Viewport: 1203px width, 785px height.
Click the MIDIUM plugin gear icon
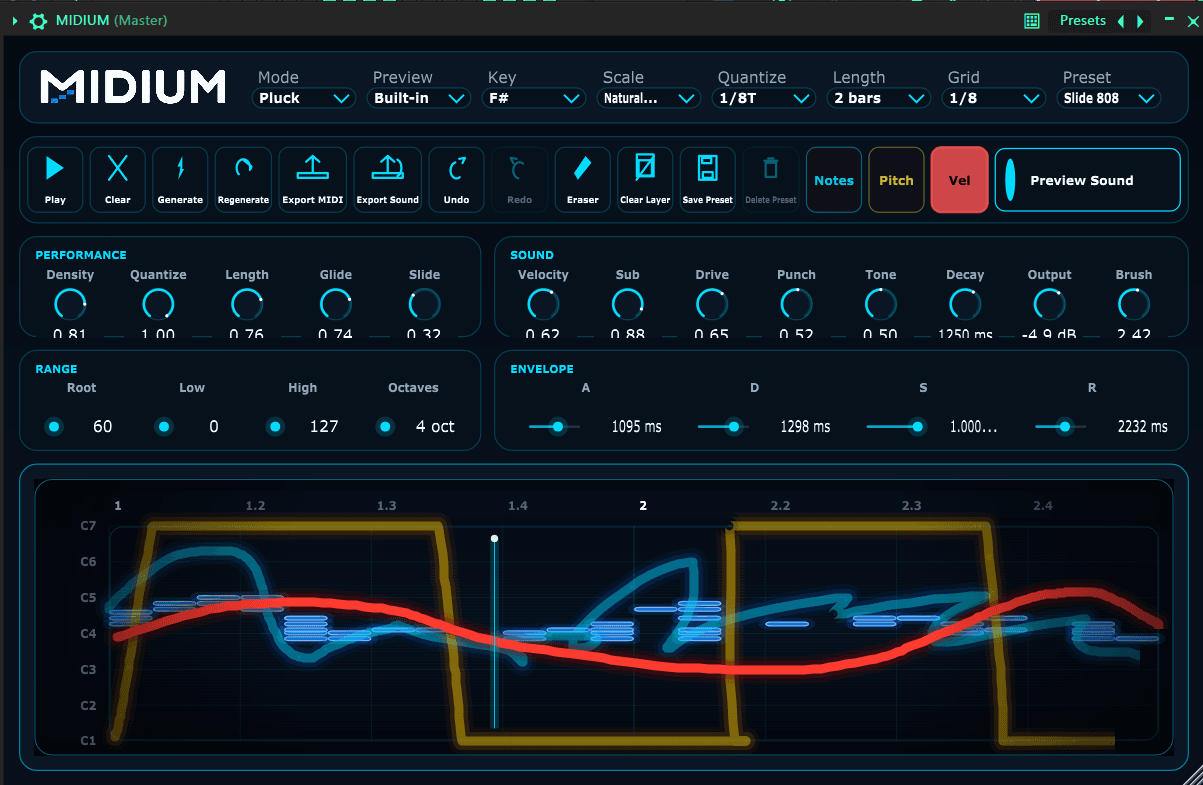pyautogui.click(x=39, y=20)
